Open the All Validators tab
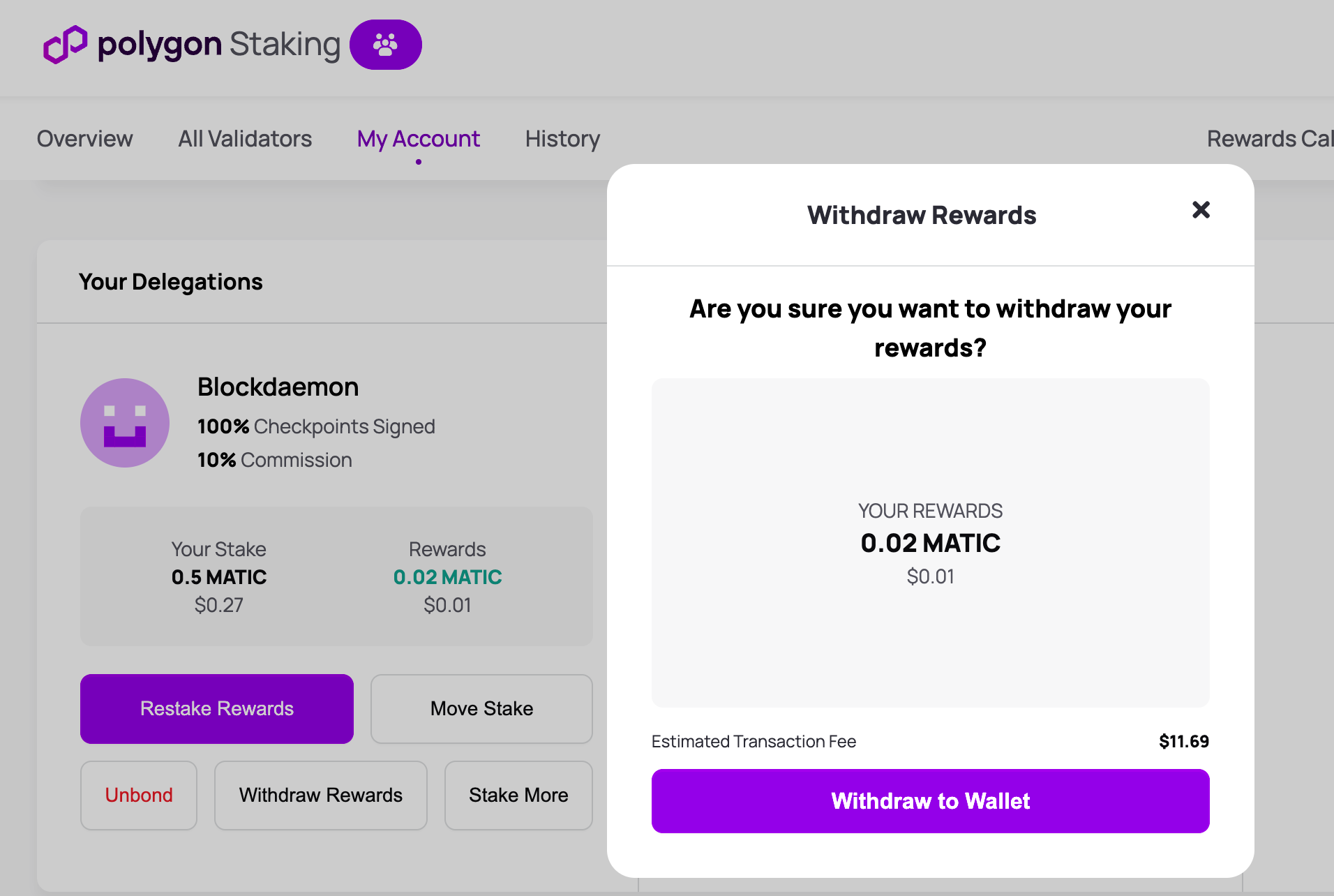Screen dimensions: 1334x896 point(245,139)
